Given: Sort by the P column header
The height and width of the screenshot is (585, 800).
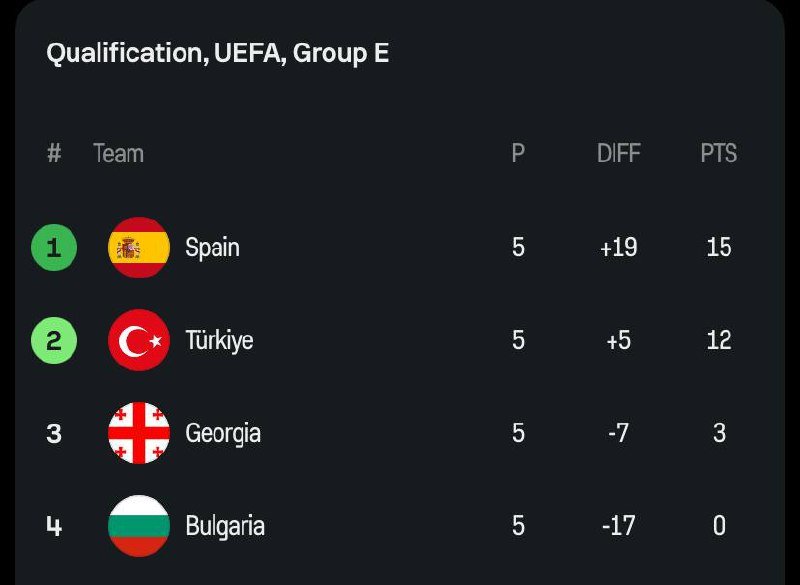Looking at the screenshot, I should pyautogui.click(x=518, y=153).
